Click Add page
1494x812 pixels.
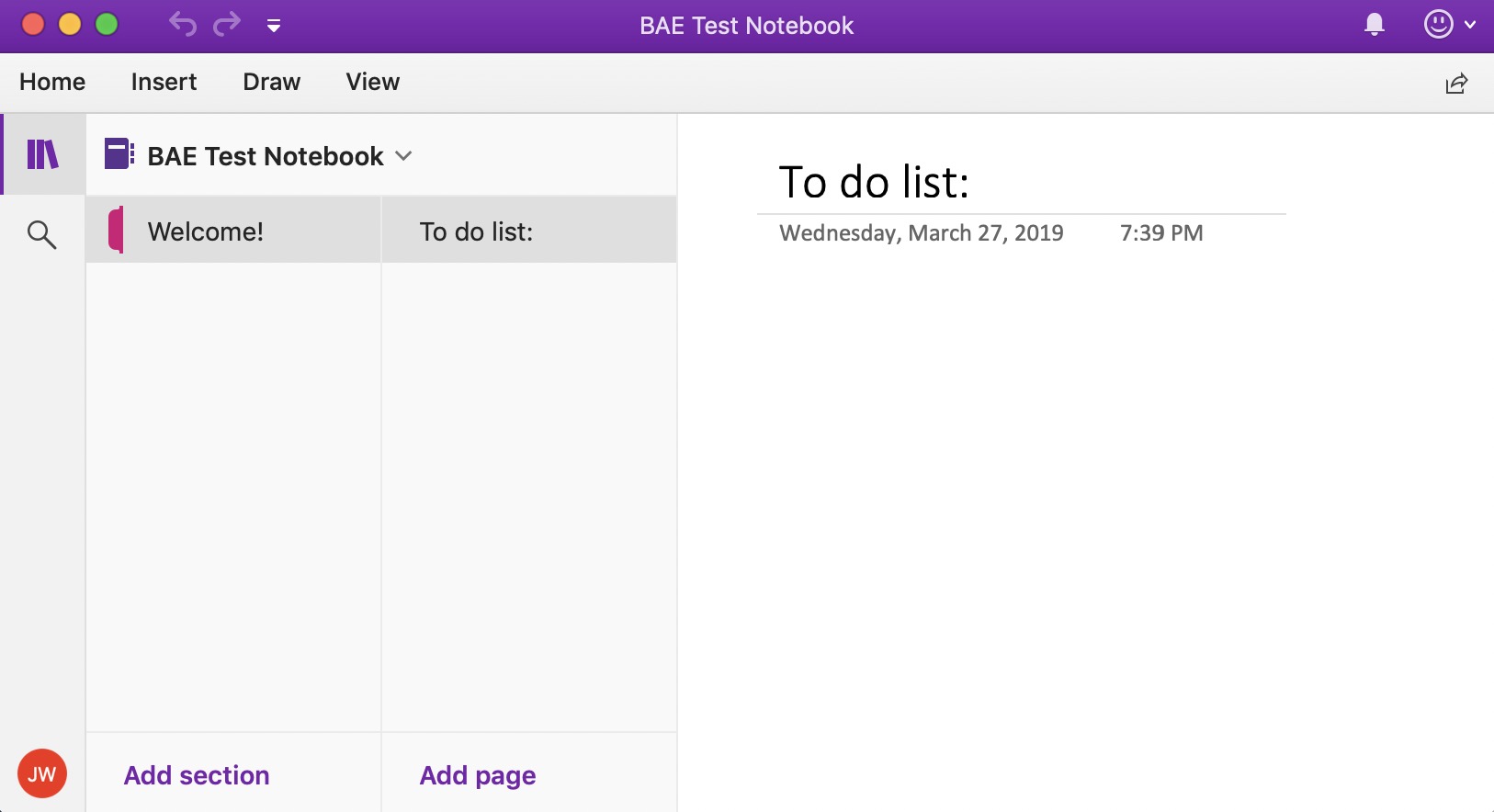coord(478,775)
